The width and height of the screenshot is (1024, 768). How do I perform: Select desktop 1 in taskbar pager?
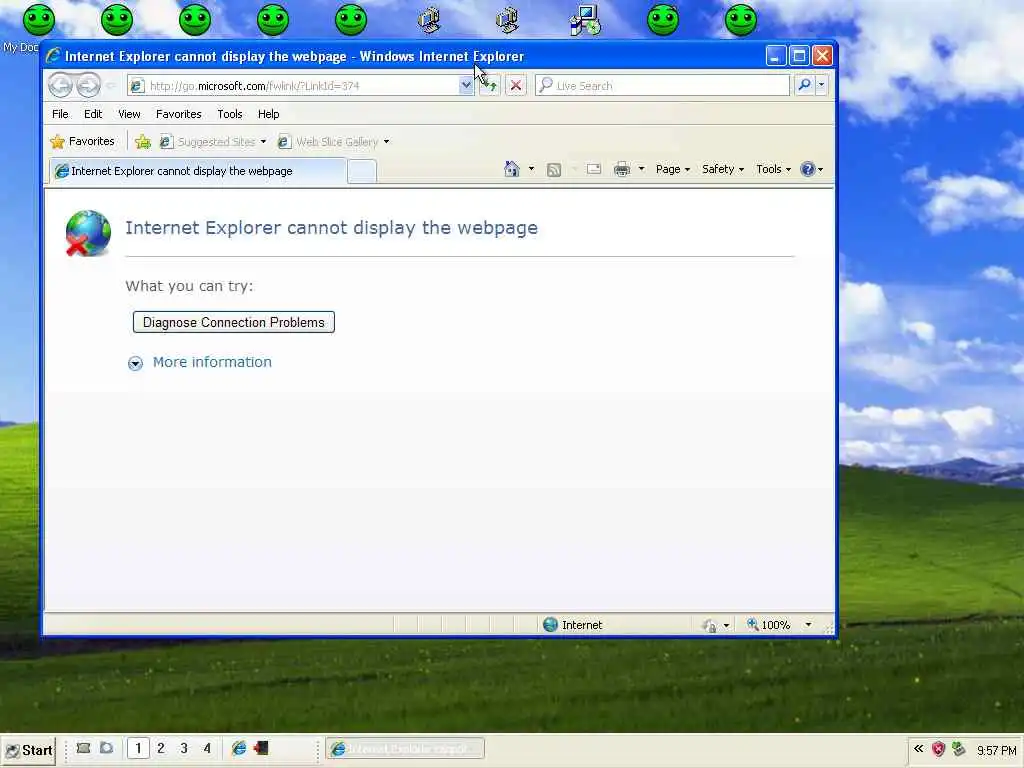[x=138, y=748]
